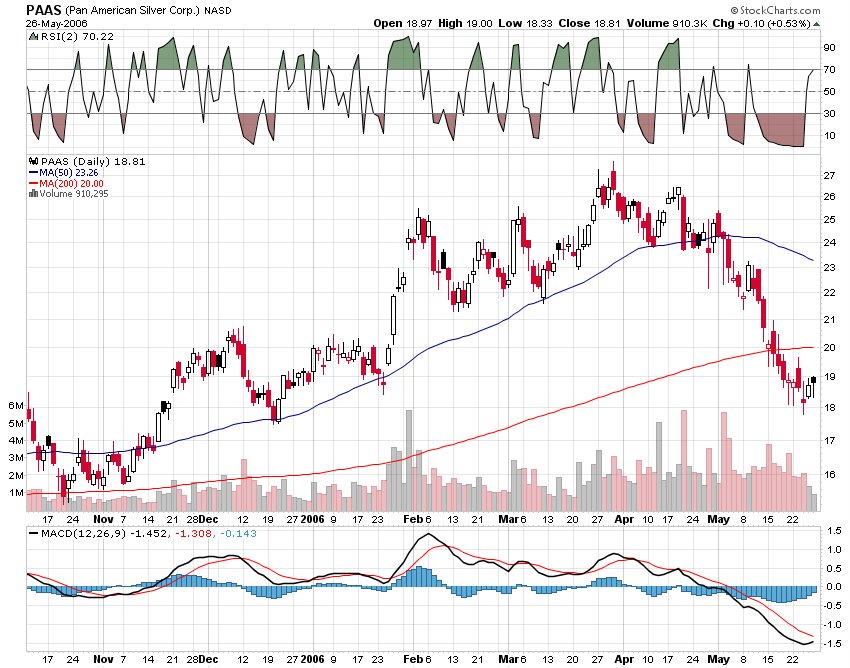Click the green up arrow after Chg
This screenshot has width=850, height=668.
816,24
